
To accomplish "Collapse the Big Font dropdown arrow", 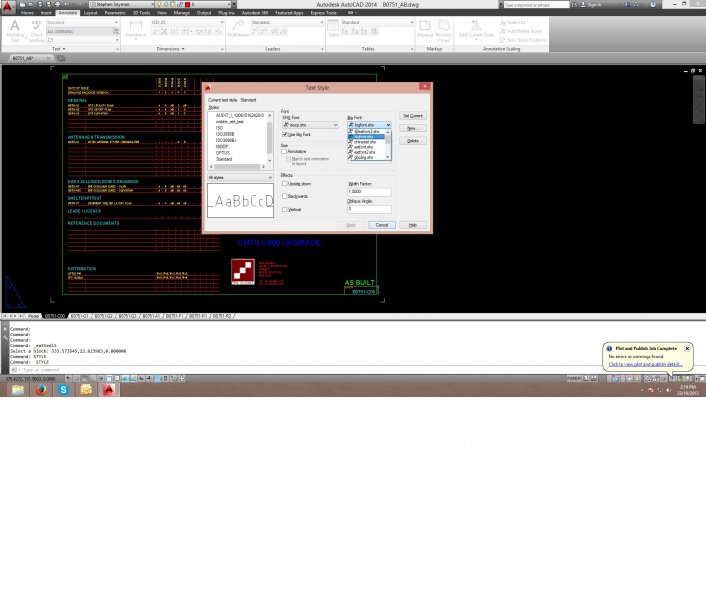I will click(x=388, y=125).
